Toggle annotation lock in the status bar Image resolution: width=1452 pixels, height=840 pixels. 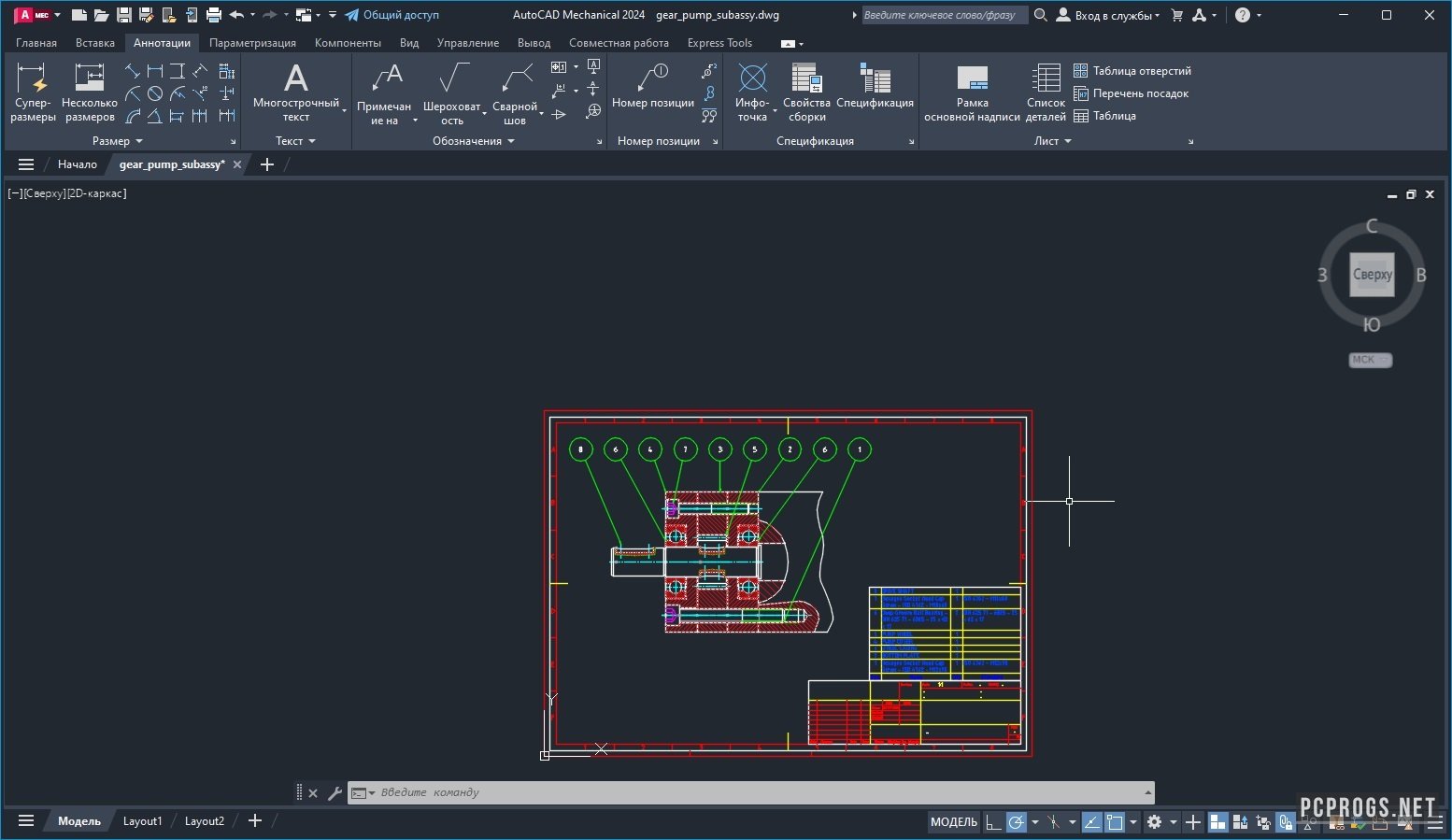click(1287, 822)
